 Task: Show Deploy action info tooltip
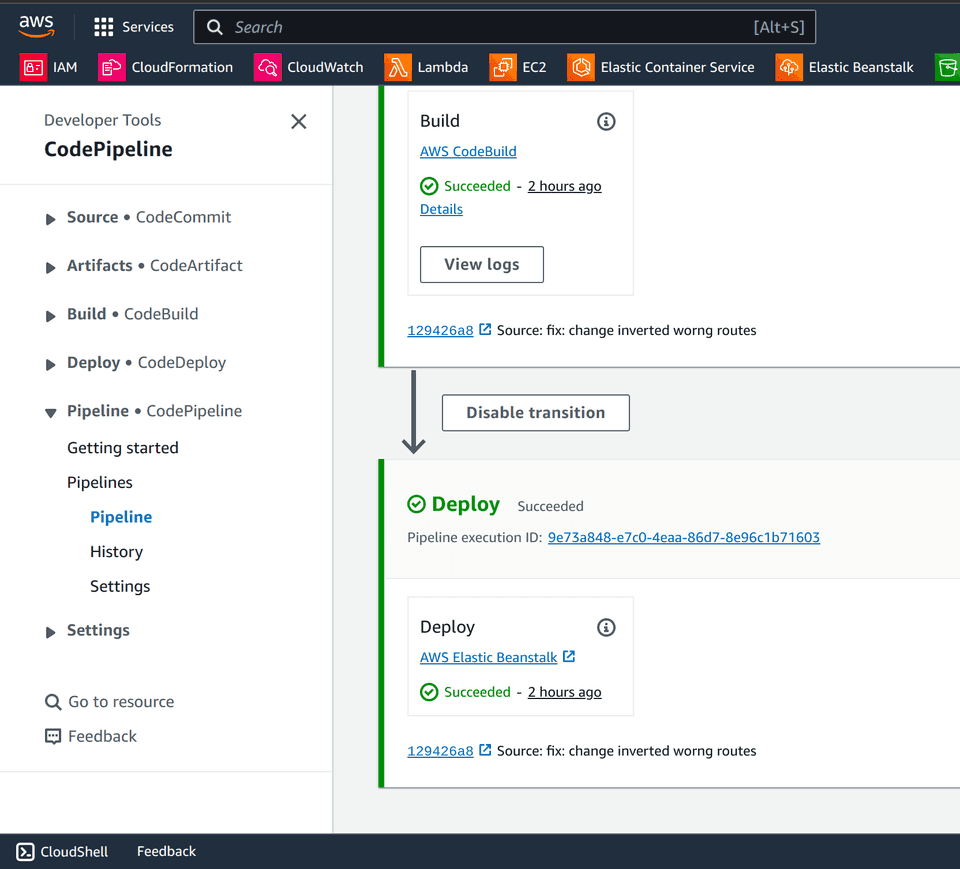tap(605, 626)
